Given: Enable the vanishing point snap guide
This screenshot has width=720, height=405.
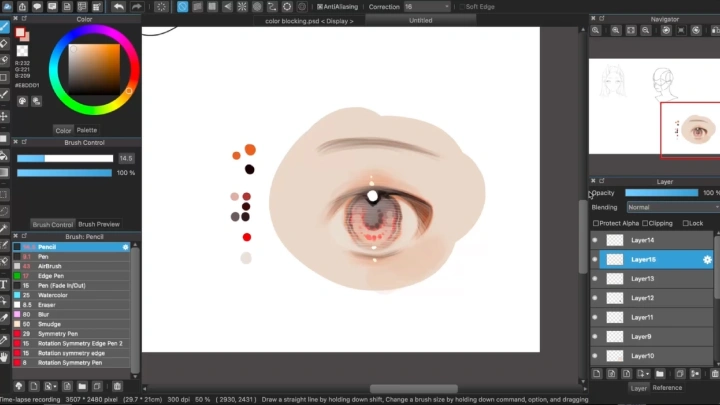Looking at the screenshot, I should coord(227,6).
